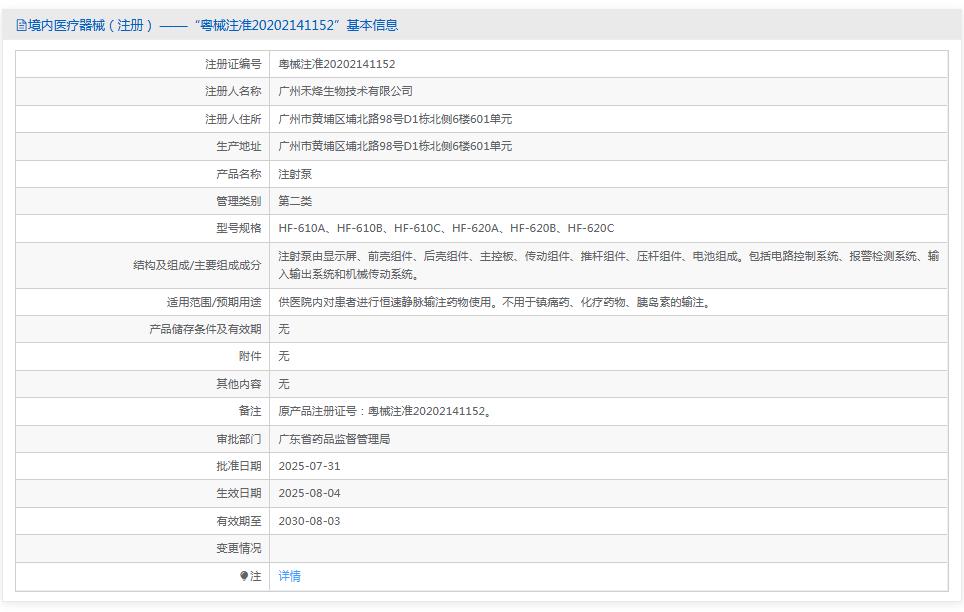Screen dimensions: 964x612
Task: Click the intended-use text starting 供医院内对患者
Action: click(x=496, y=302)
